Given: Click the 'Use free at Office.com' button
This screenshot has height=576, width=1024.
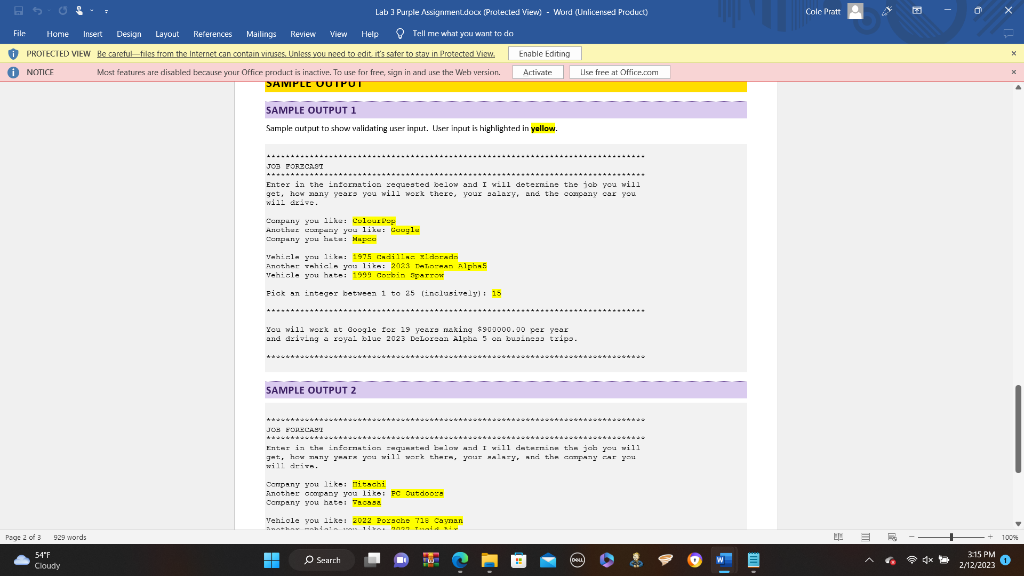Looking at the screenshot, I should pyautogui.click(x=619, y=72).
